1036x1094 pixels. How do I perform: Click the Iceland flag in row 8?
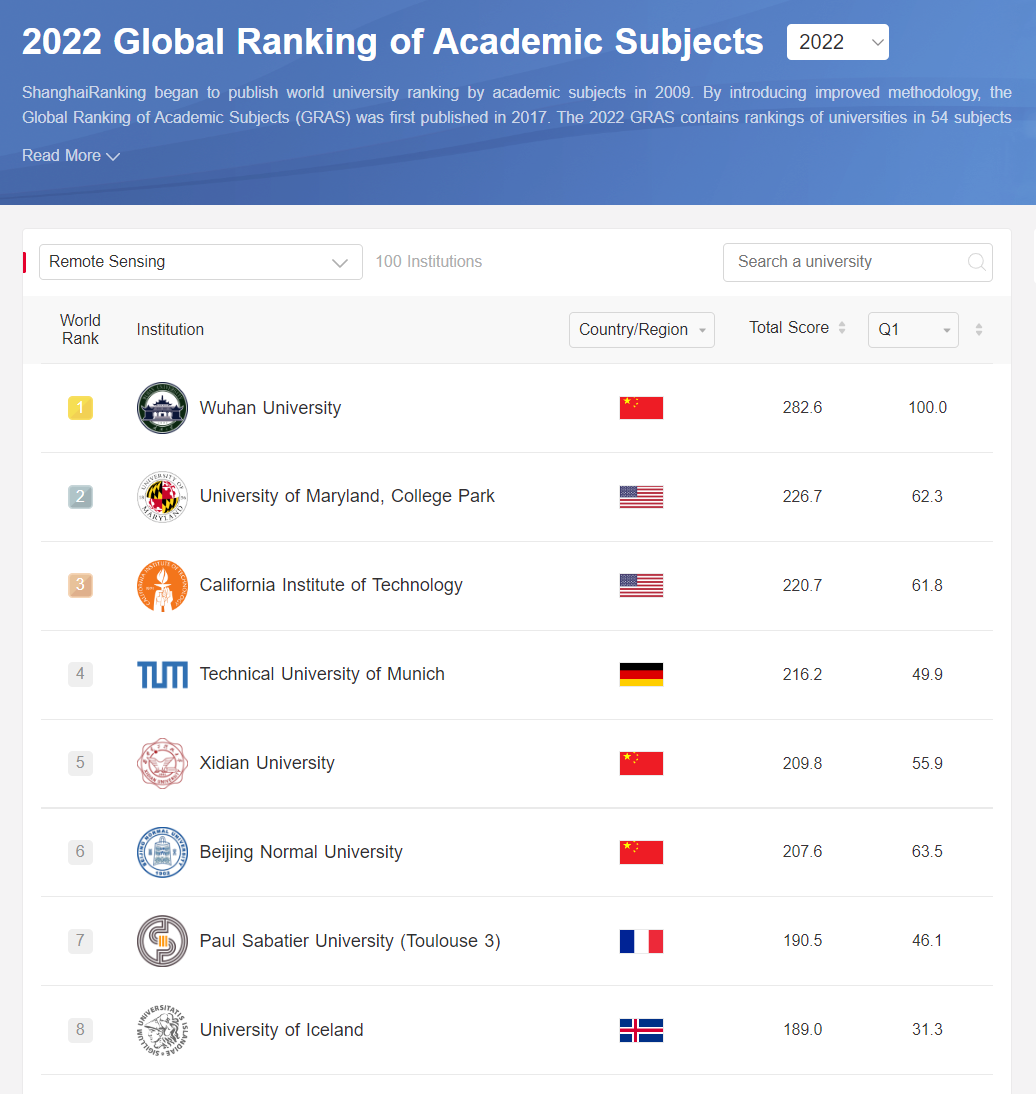[x=641, y=1030]
